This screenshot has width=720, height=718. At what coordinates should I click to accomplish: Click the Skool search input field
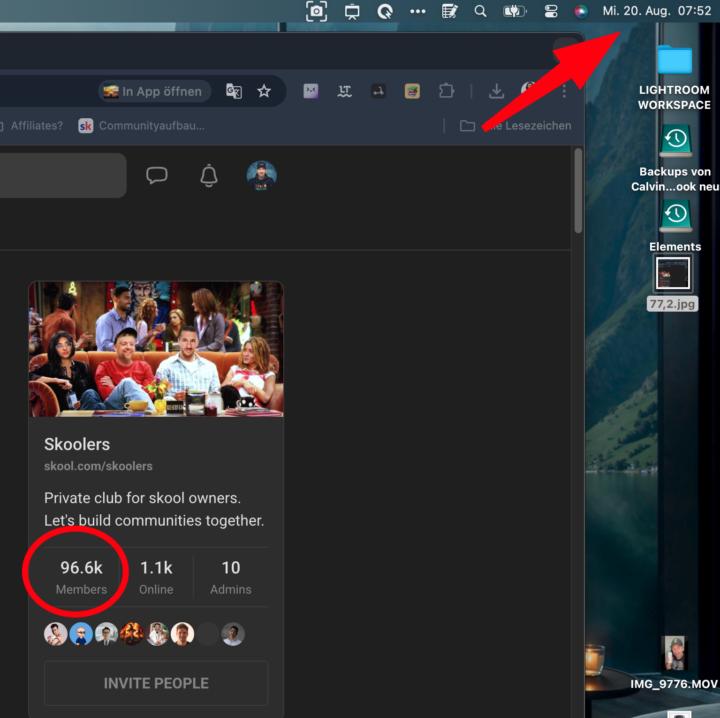point(63,175)
